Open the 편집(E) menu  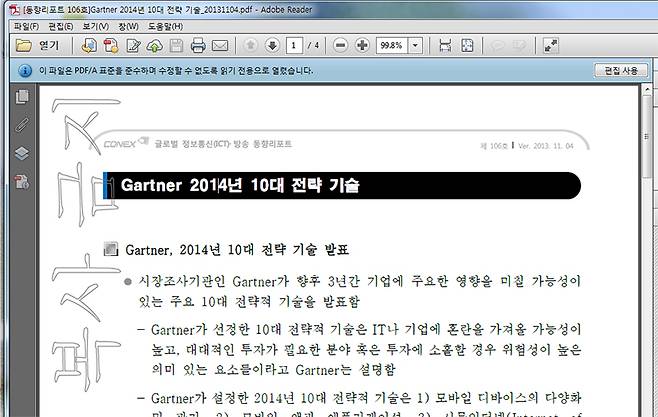tap(61, 26)
